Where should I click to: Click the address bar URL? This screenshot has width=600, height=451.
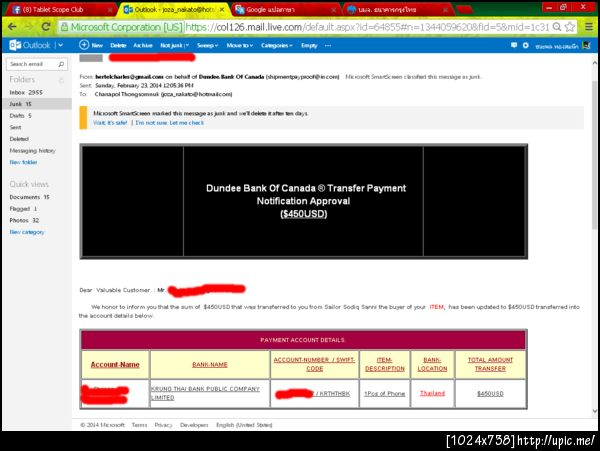click(x=367, y=27)
